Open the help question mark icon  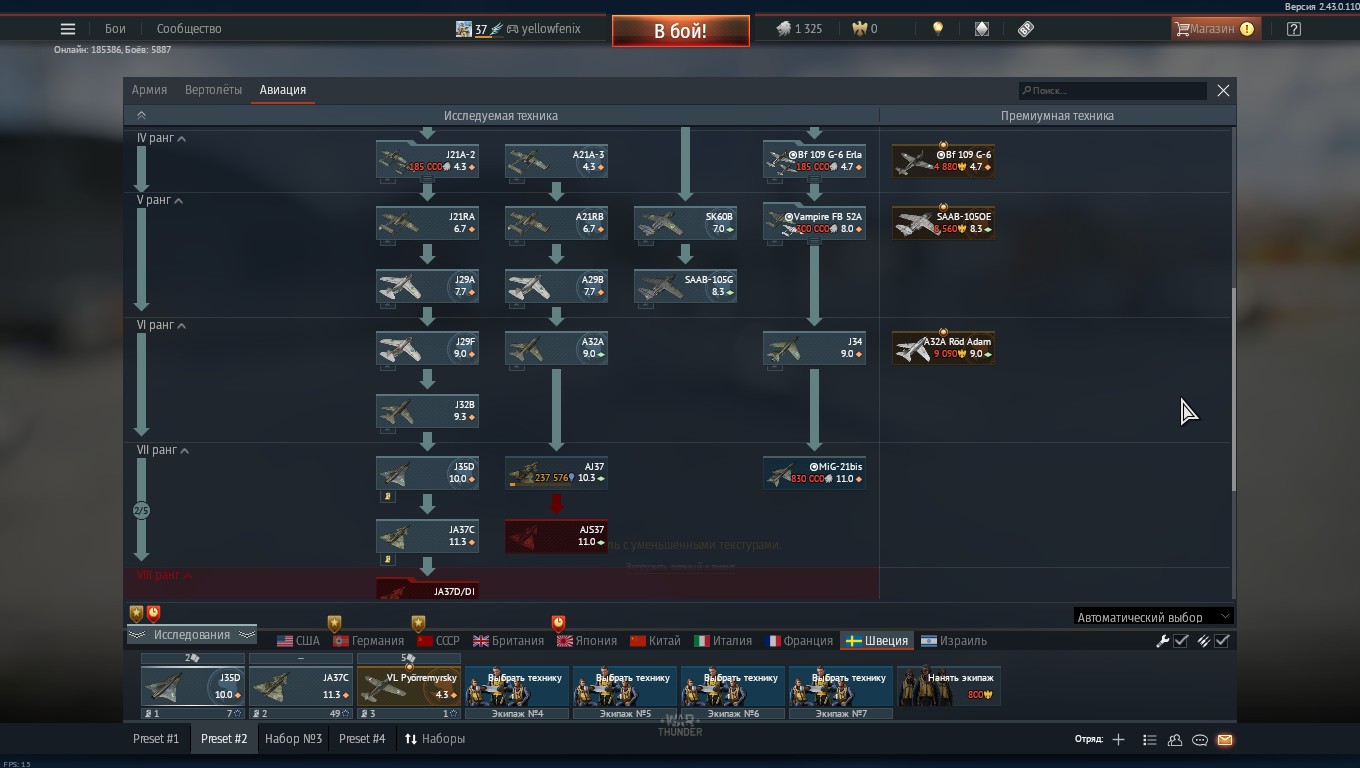coord(1293,29)
